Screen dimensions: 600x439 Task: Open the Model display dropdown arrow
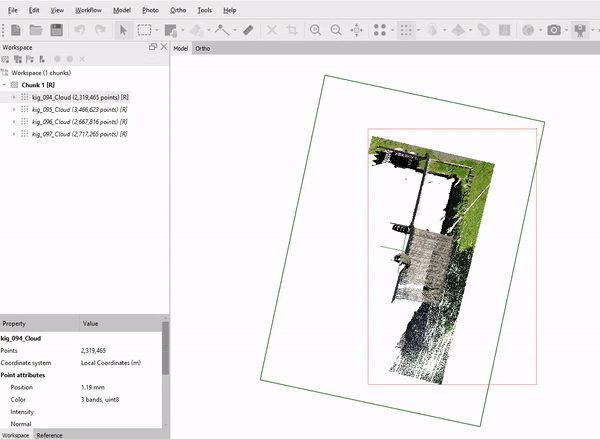[x=444, y=30]
